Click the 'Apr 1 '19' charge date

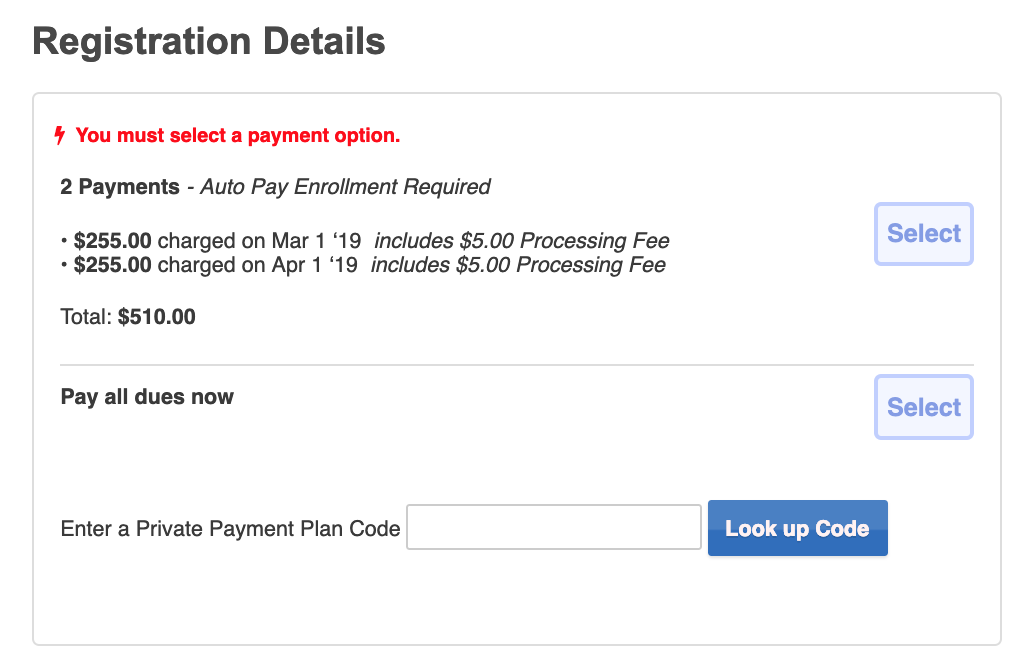pos(314,265)
